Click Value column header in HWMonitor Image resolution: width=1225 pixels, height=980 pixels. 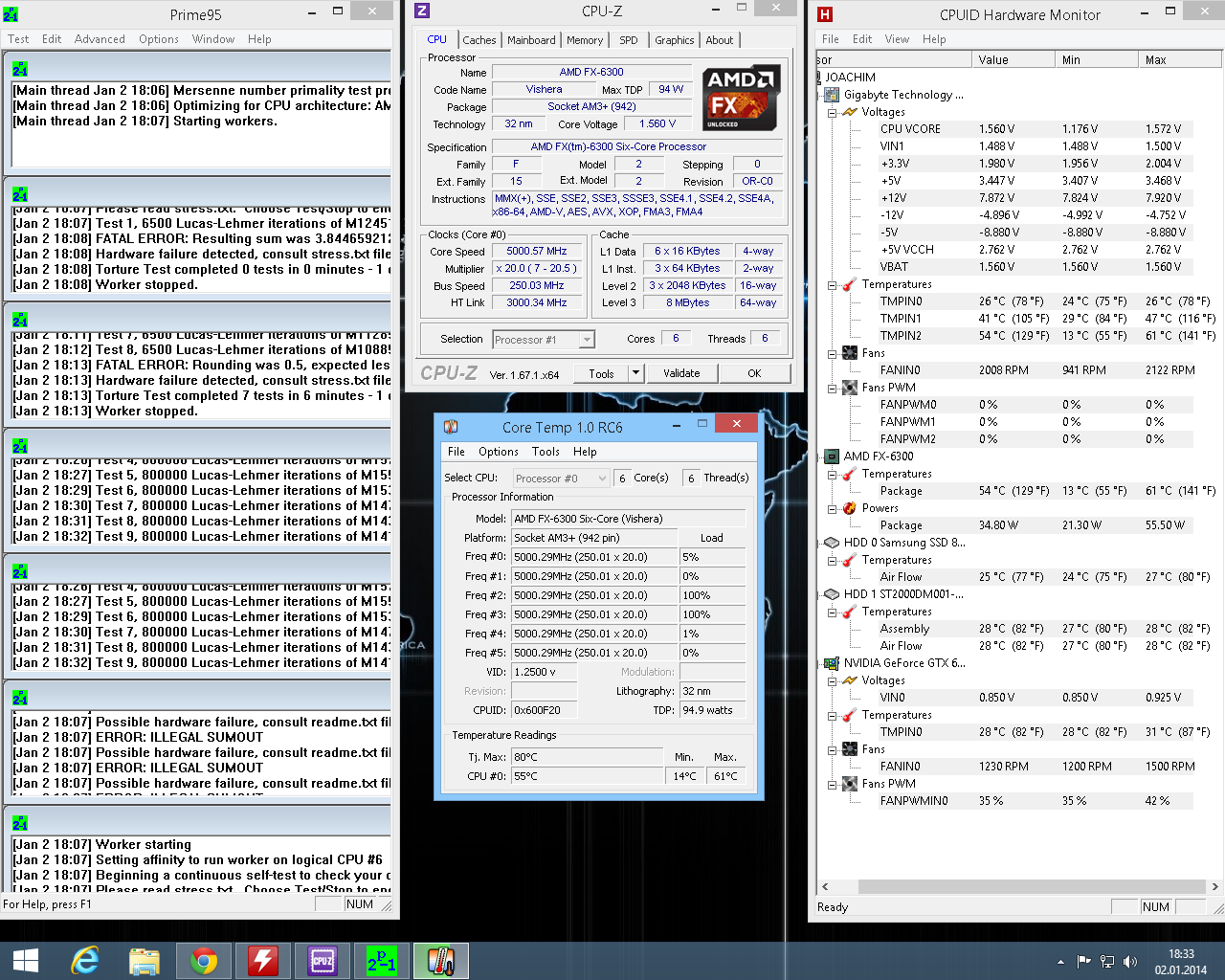pos(1013,59)
